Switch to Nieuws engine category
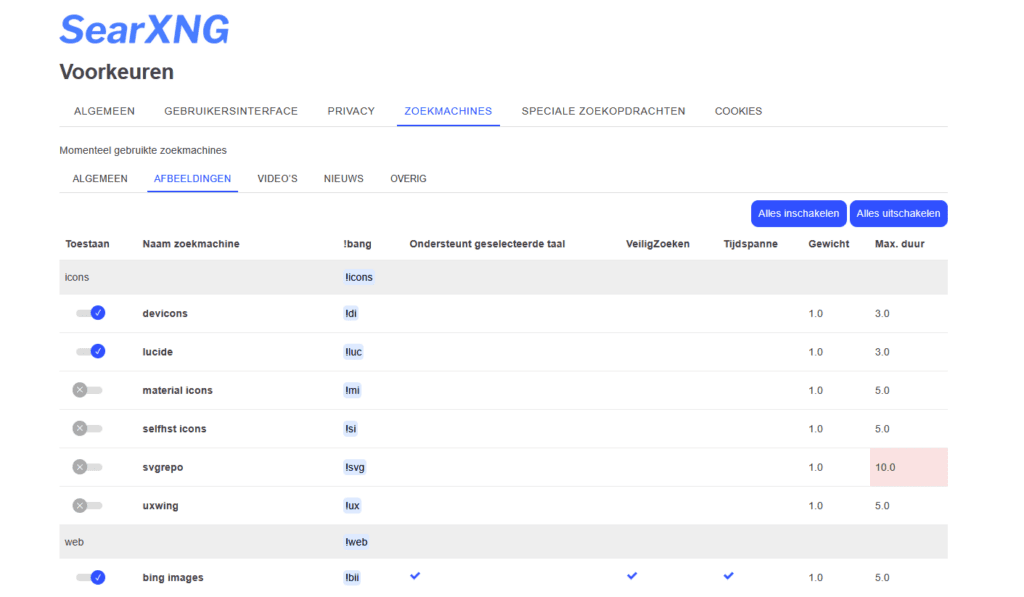This screenshot has height=597, width=1024. 344,178
